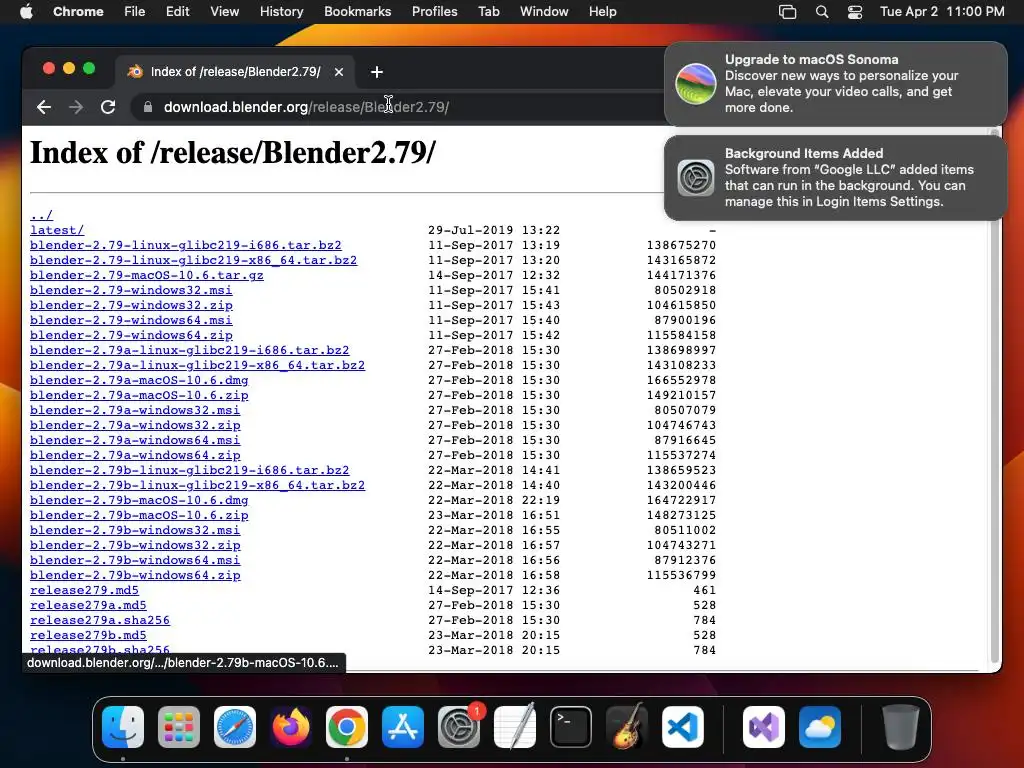Open Visual Studio Code from the dock
1024x768 pixels.
tap(683, 727)
